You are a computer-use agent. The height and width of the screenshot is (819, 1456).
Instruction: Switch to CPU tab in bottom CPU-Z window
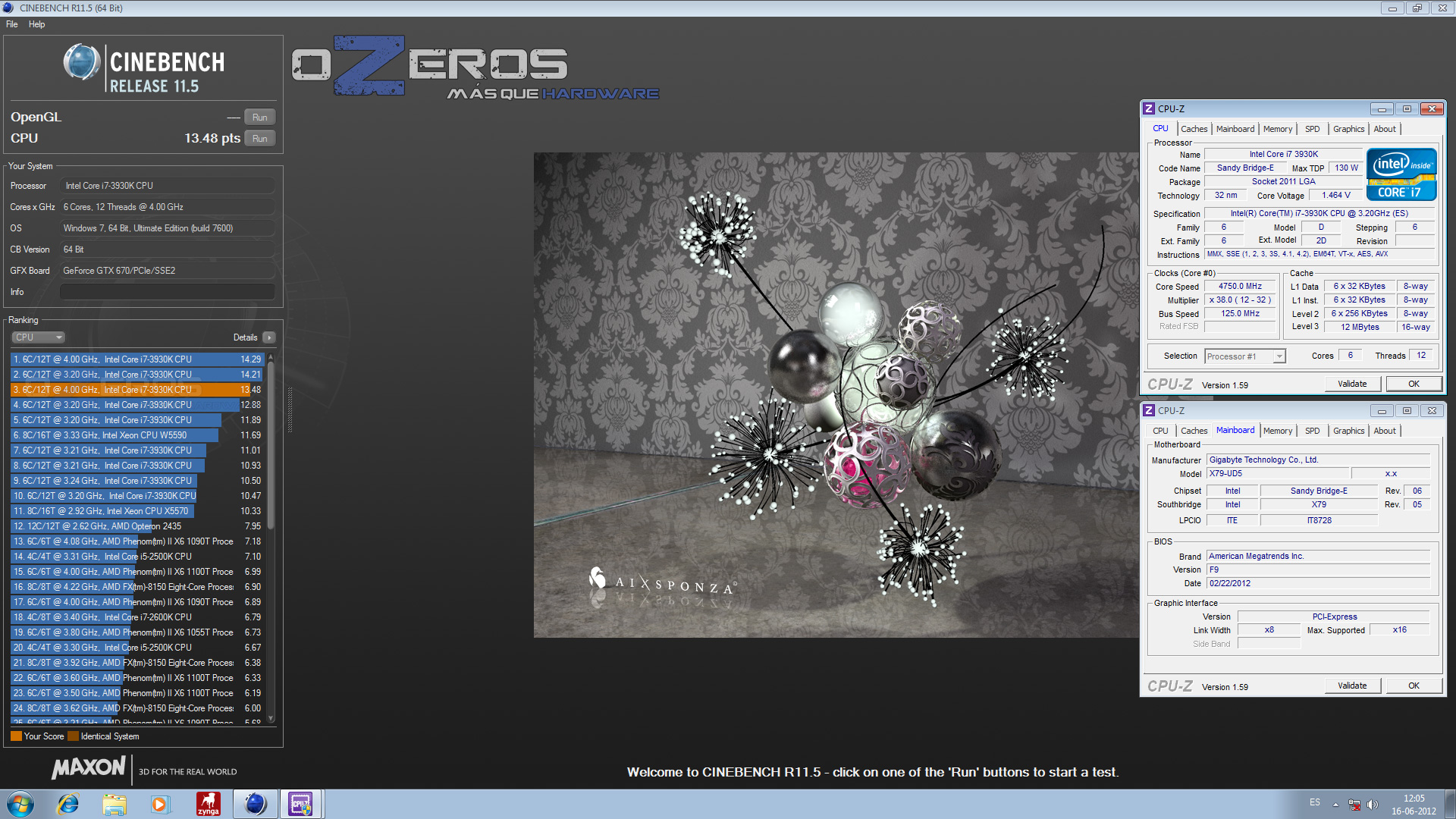[1160, 431]
